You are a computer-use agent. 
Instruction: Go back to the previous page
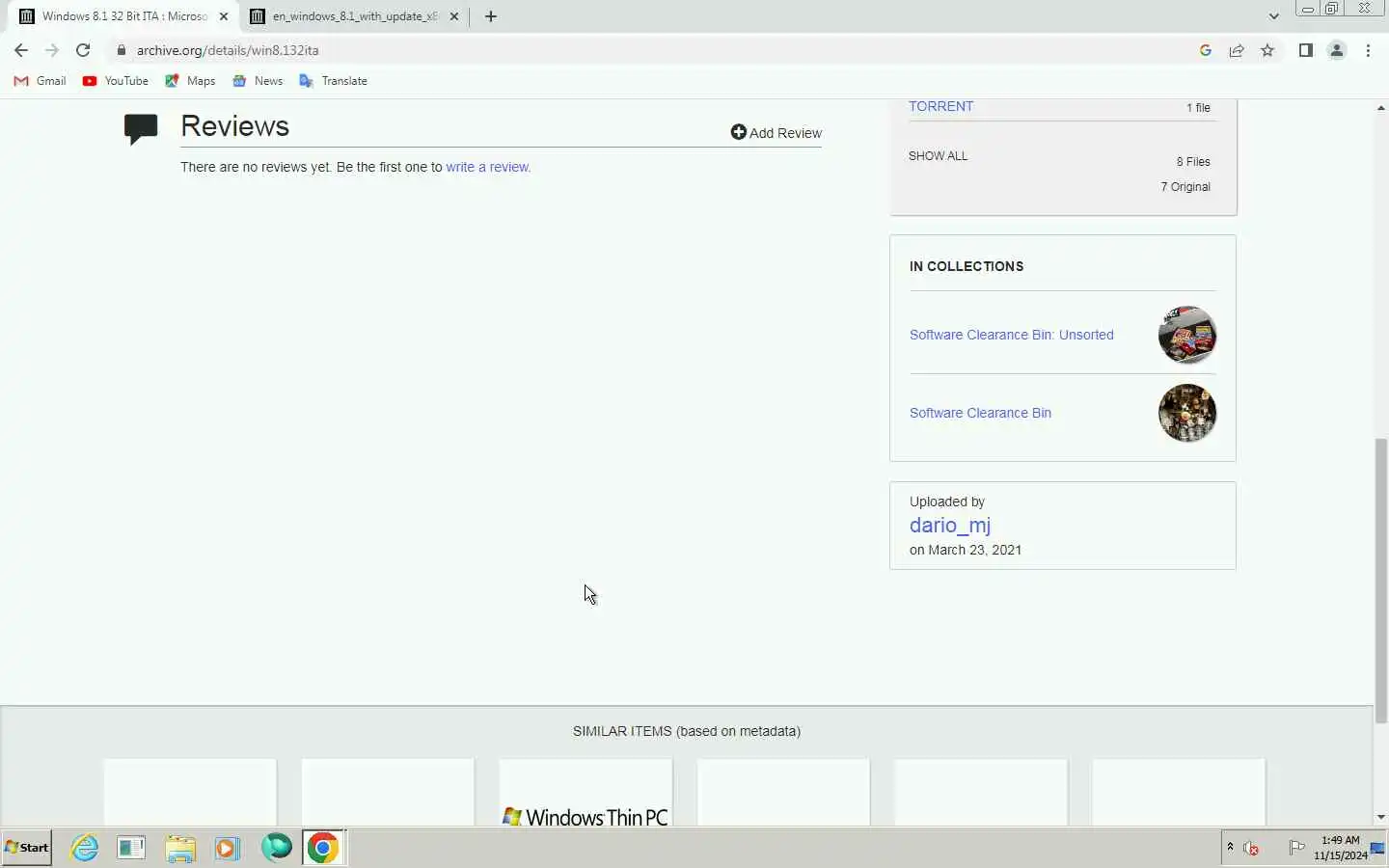click(x=21, y=50)
